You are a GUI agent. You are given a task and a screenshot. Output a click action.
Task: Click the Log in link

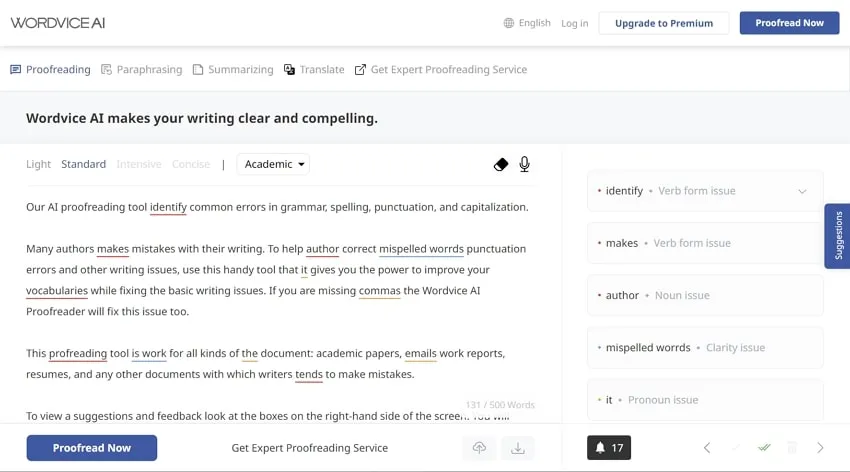(575, 23)
